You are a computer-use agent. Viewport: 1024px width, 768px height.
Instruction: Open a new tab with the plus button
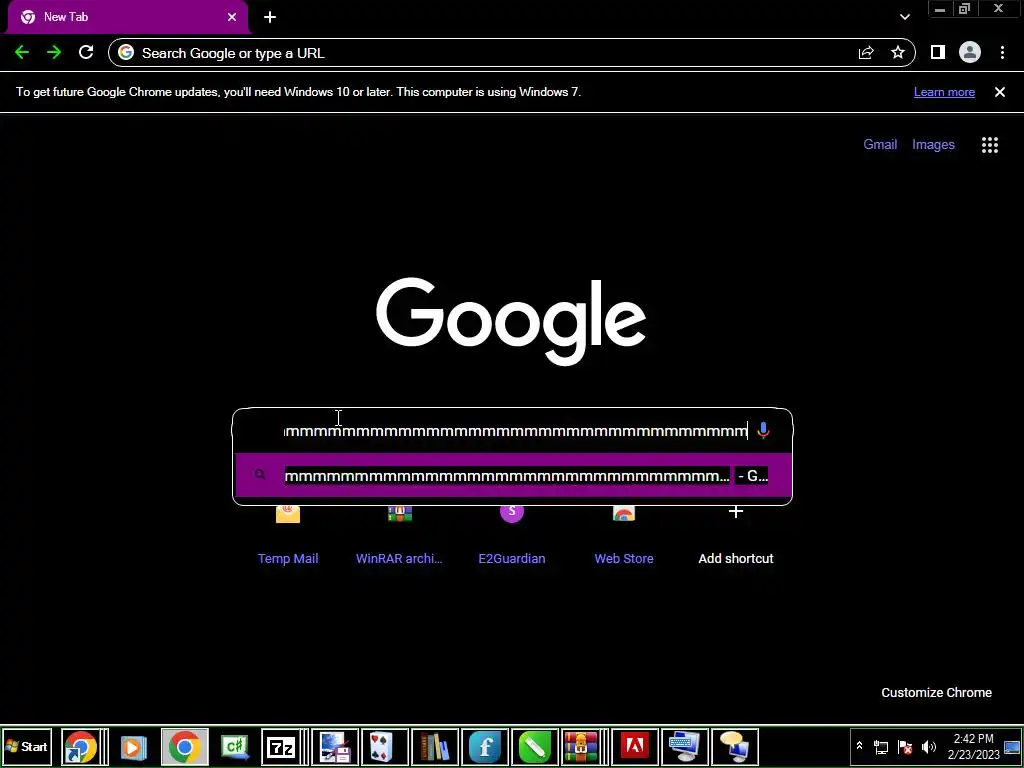pos(270,17)
